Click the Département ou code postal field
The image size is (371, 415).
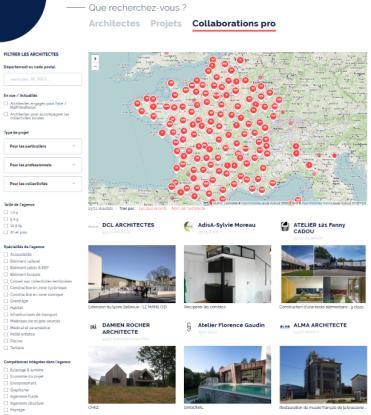43,79
